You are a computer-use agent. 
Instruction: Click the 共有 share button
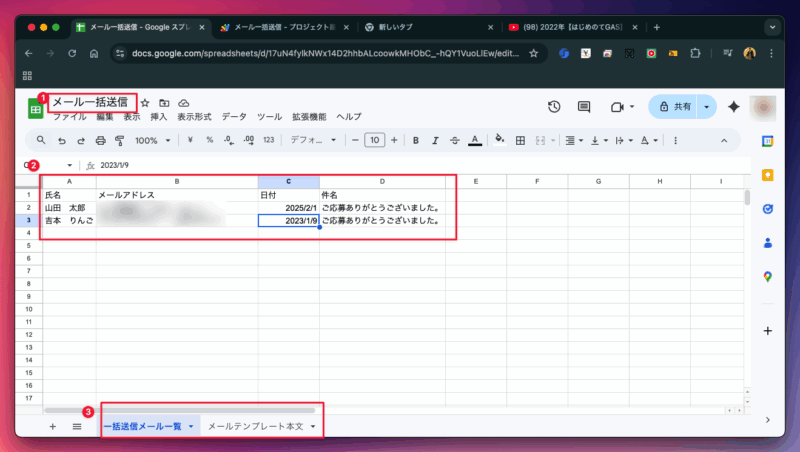674,107
